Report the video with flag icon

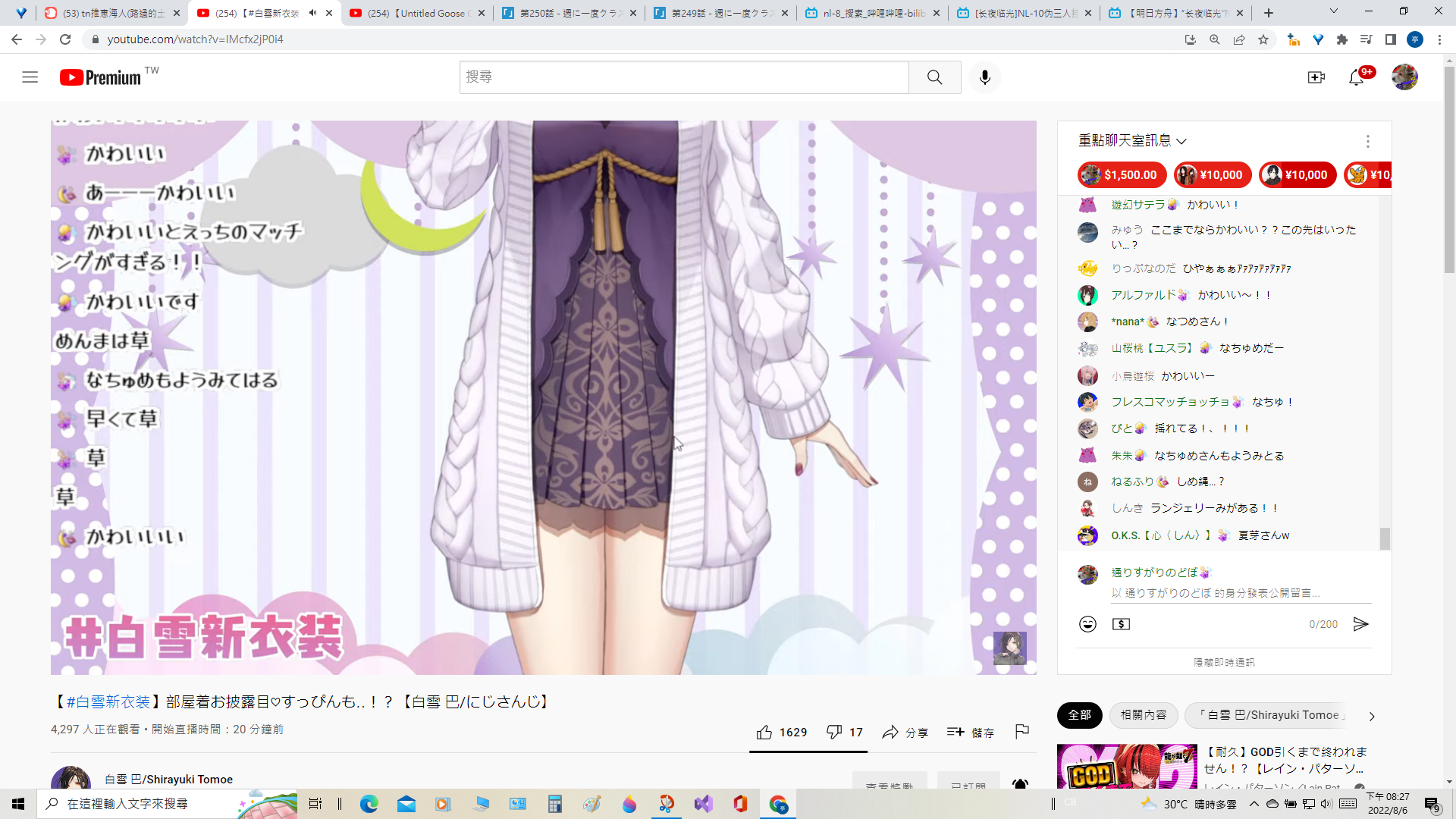click(x=1021, y=732)
